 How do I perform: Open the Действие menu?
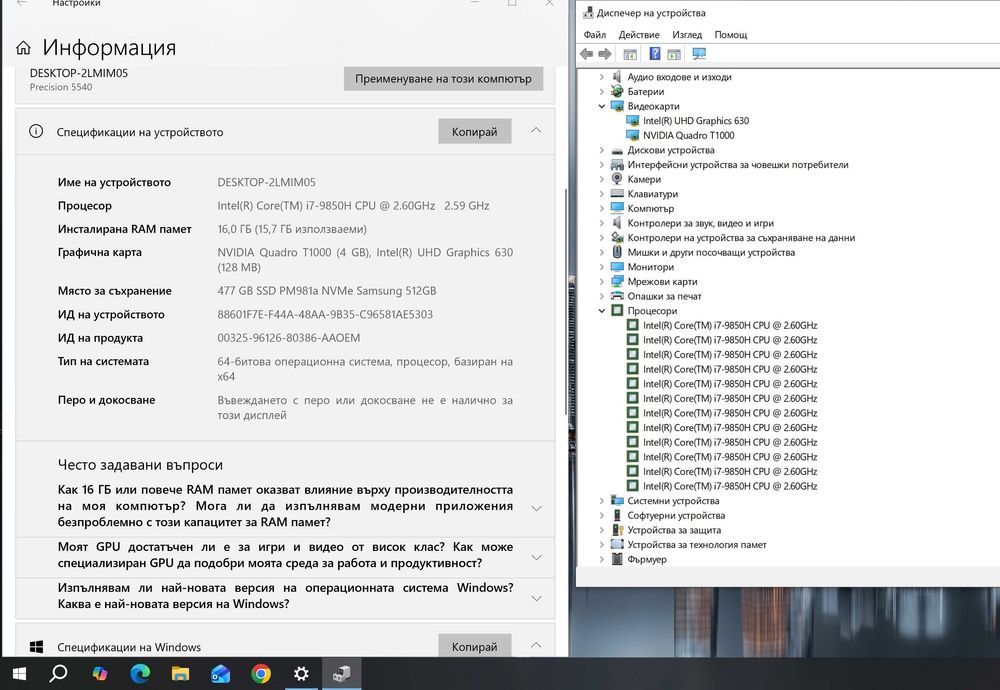click(x=638, y=34)
